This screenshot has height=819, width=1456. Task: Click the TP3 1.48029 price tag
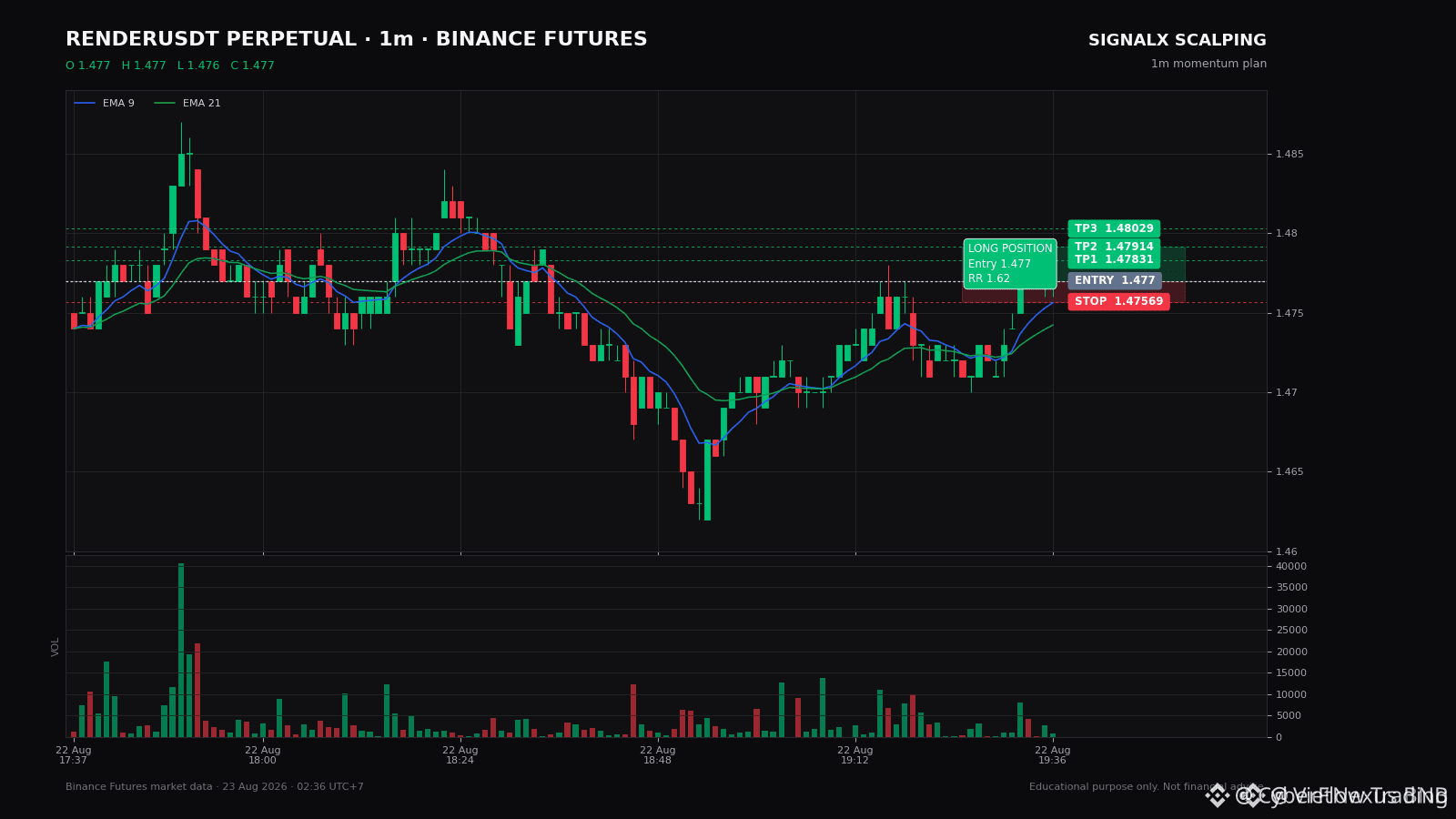[1114, 228]
